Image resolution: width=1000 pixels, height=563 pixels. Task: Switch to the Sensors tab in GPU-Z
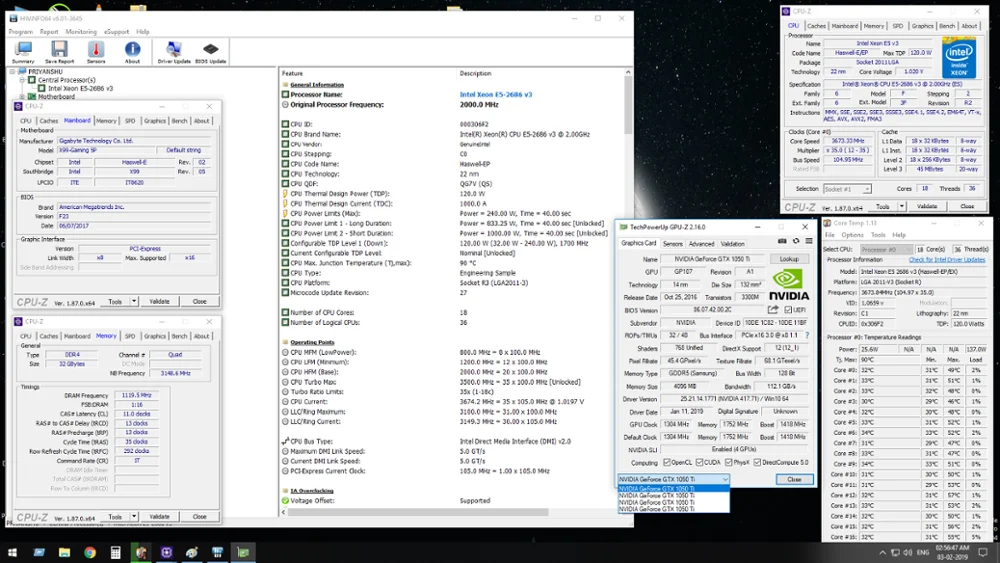tap(673, 243)
